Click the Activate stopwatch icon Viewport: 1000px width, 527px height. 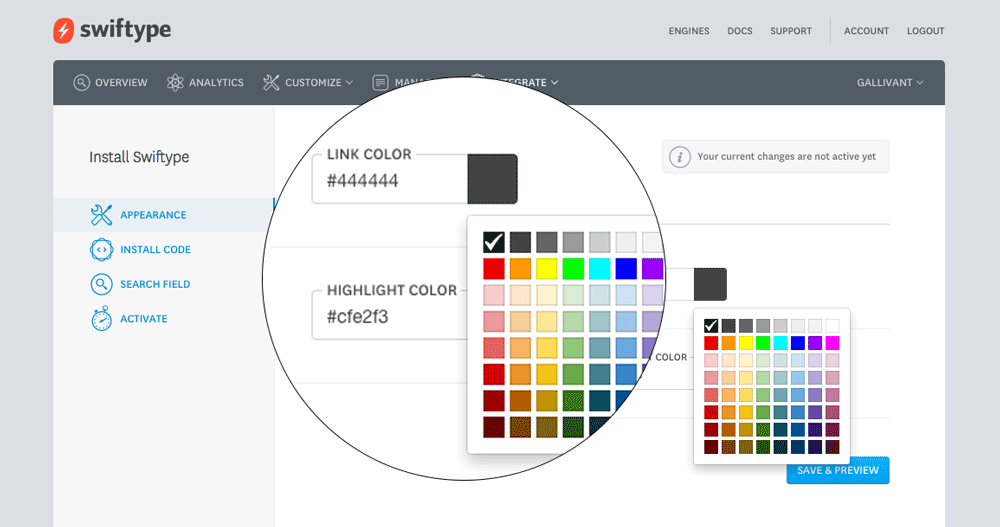click(x=101, y=319)
